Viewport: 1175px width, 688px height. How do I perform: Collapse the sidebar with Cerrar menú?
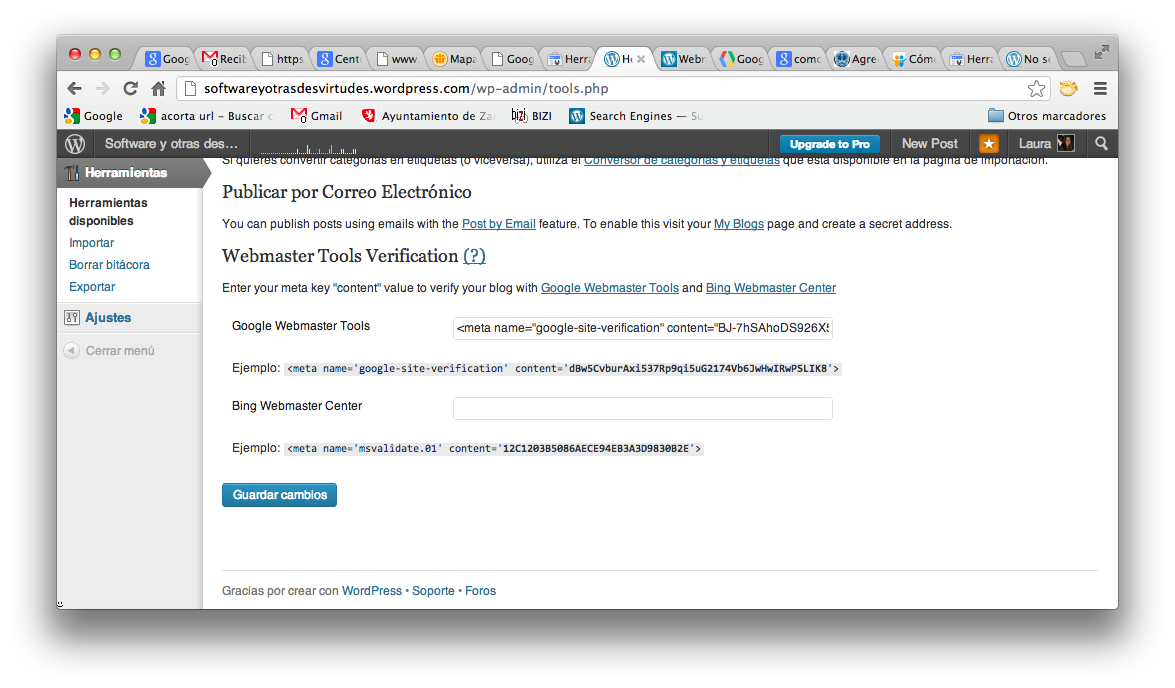[x=119, y=351]
